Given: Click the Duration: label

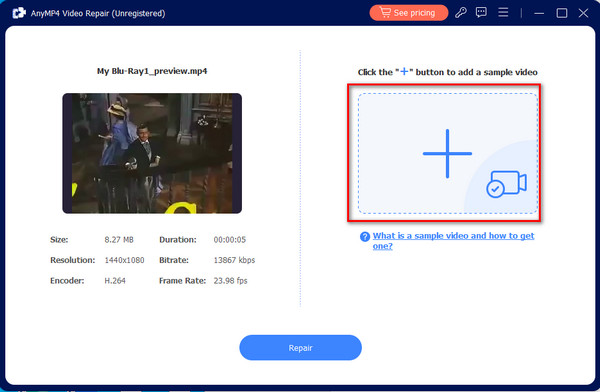Looking at the screenshot, I should click(178, 240).
